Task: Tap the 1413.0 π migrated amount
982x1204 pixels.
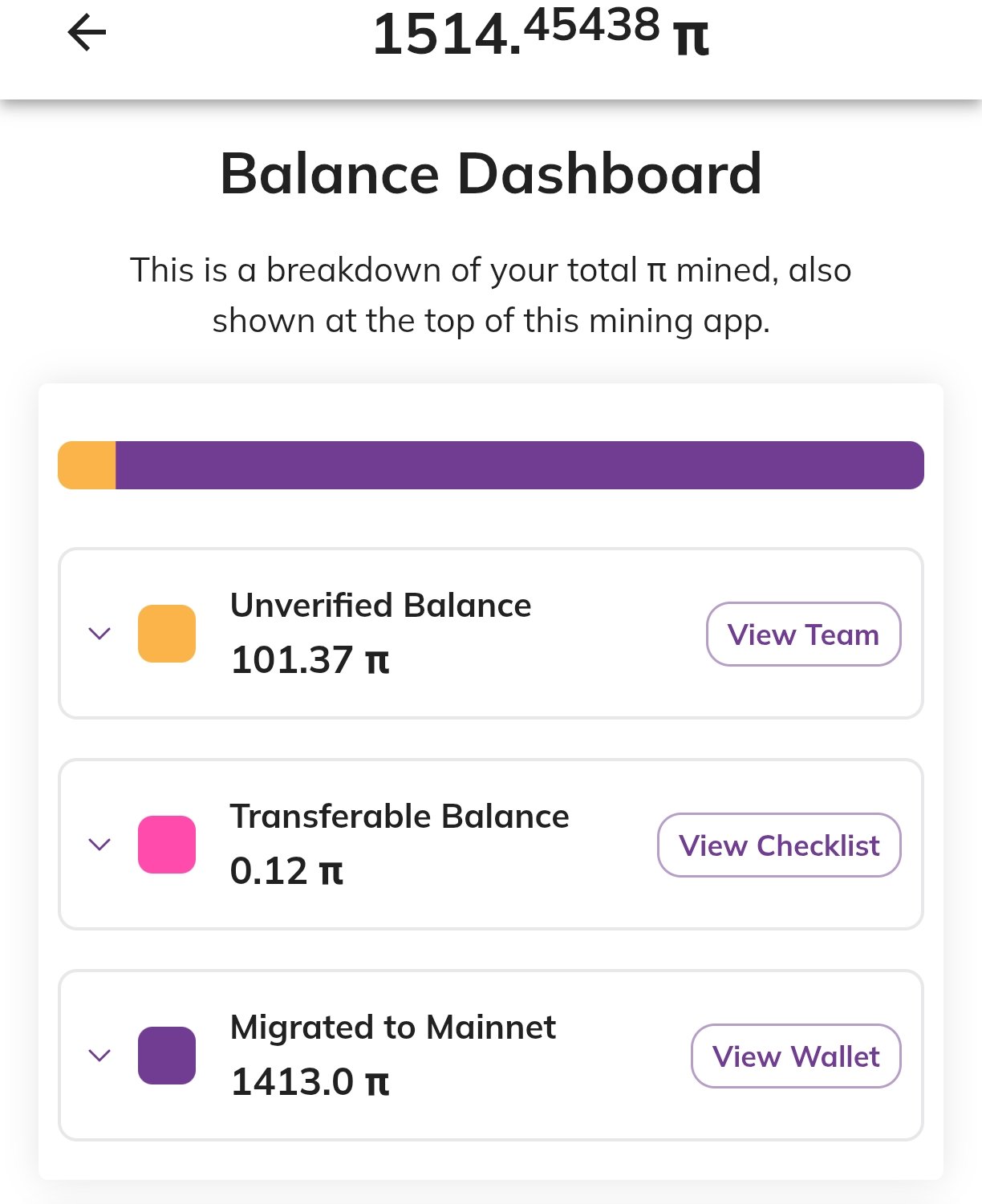Action: pyautogui.click(x=310, y=1082)
